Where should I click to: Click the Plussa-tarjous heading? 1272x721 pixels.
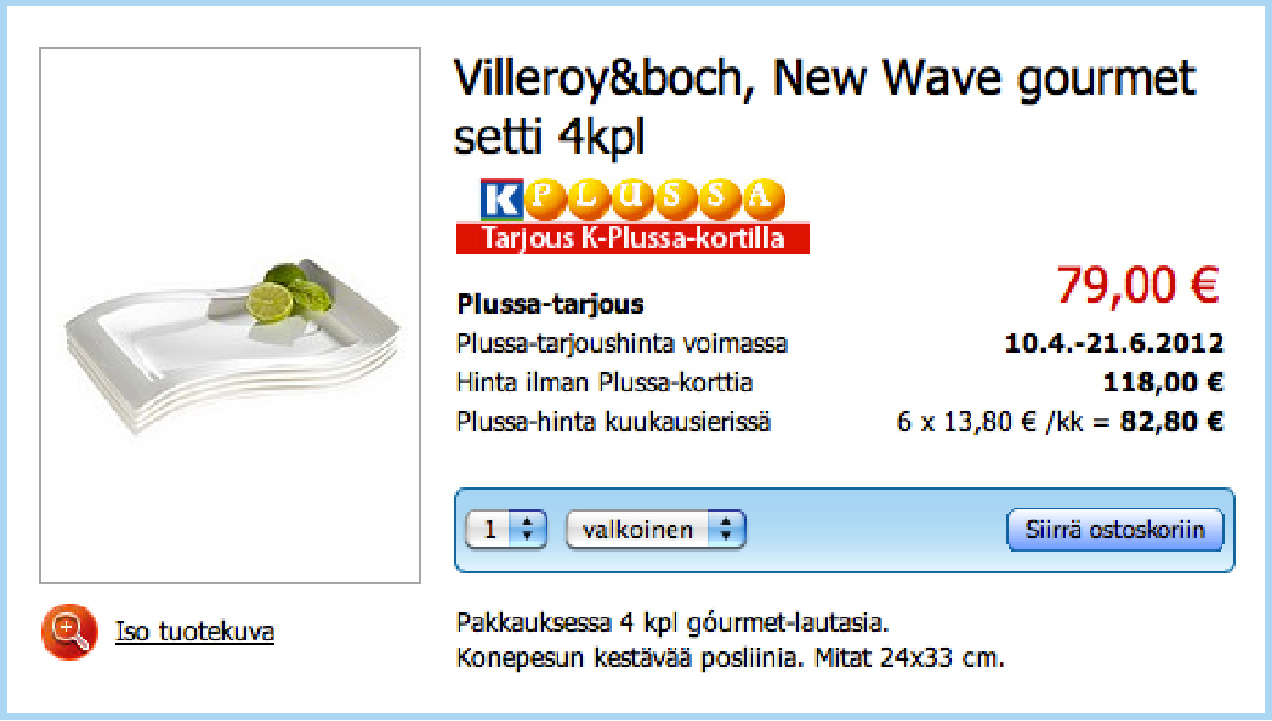(550, 304)
